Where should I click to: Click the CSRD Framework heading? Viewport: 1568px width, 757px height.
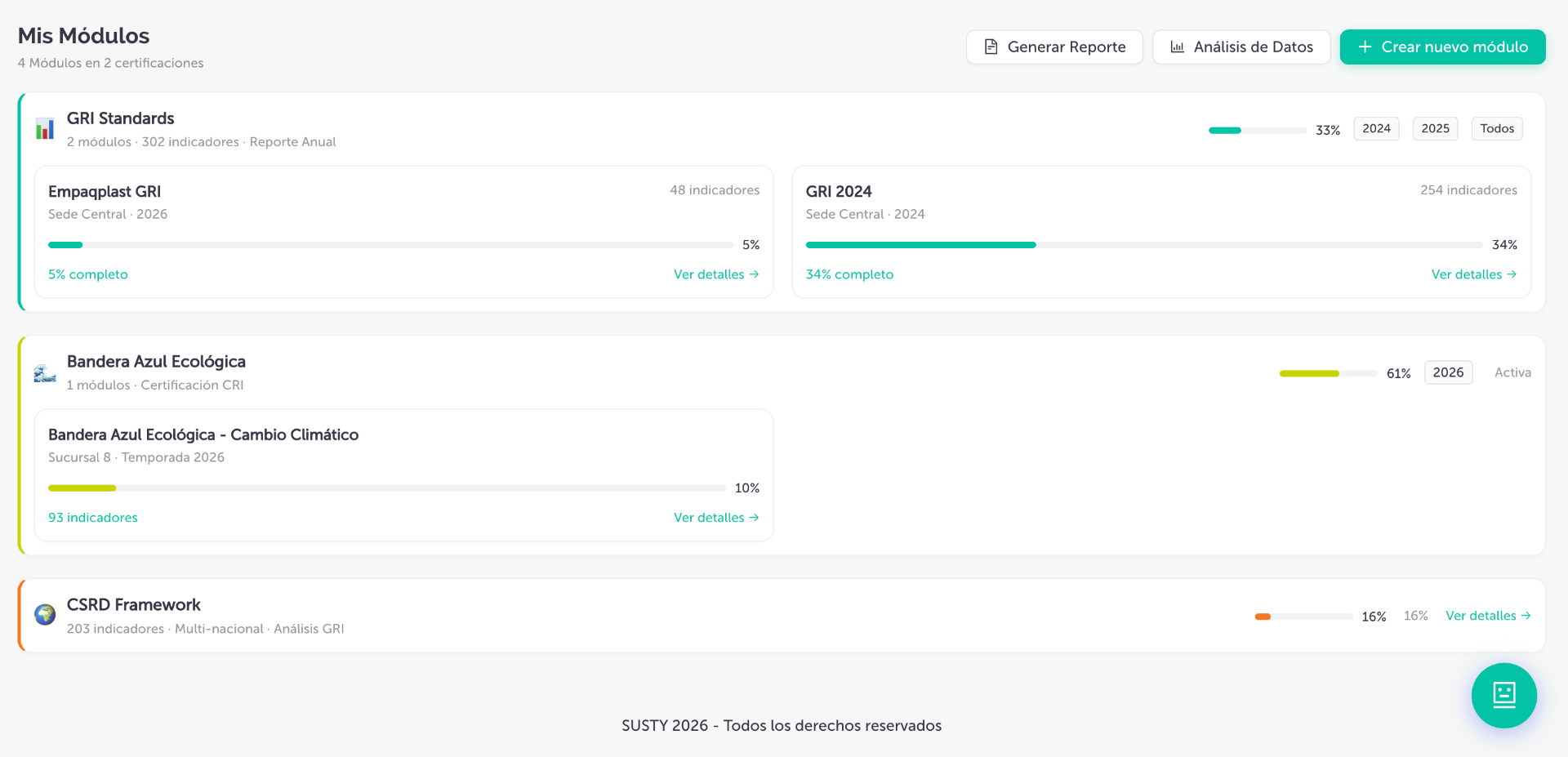tap(134, 605)
